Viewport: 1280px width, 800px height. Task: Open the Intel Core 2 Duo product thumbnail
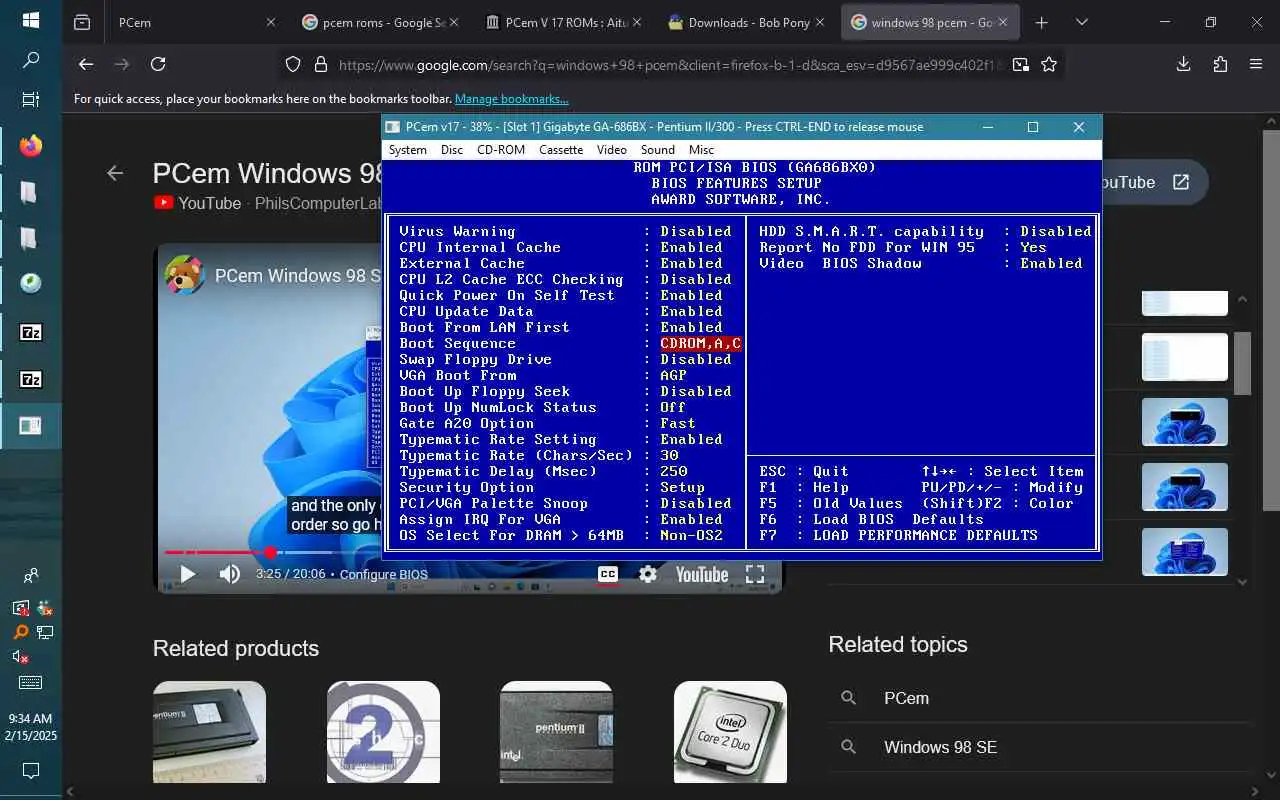pyautogui.click(x=730, y=732)
